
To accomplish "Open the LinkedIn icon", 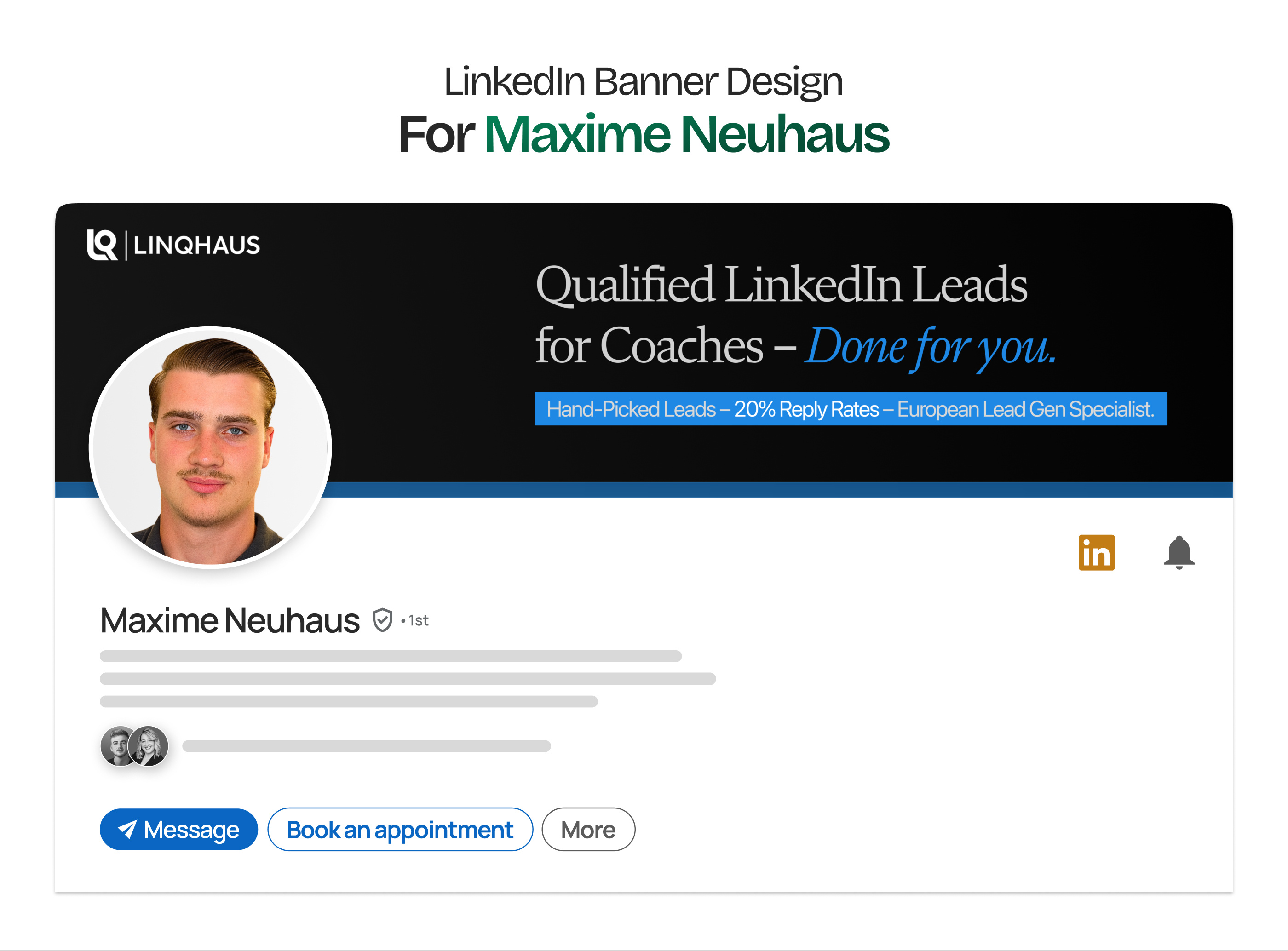I will (1096, 553).
